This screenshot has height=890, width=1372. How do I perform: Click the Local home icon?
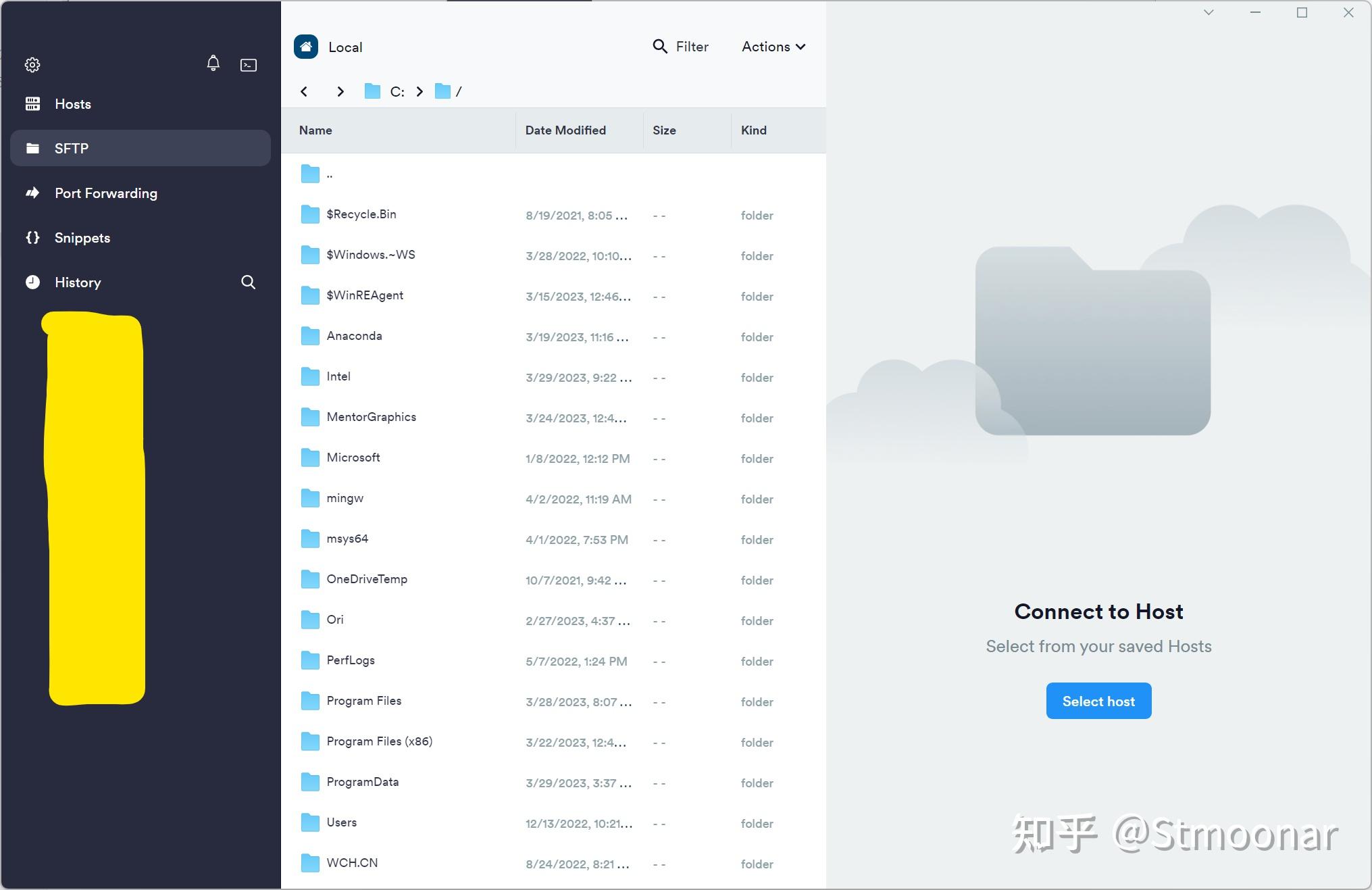coord(306,47)
